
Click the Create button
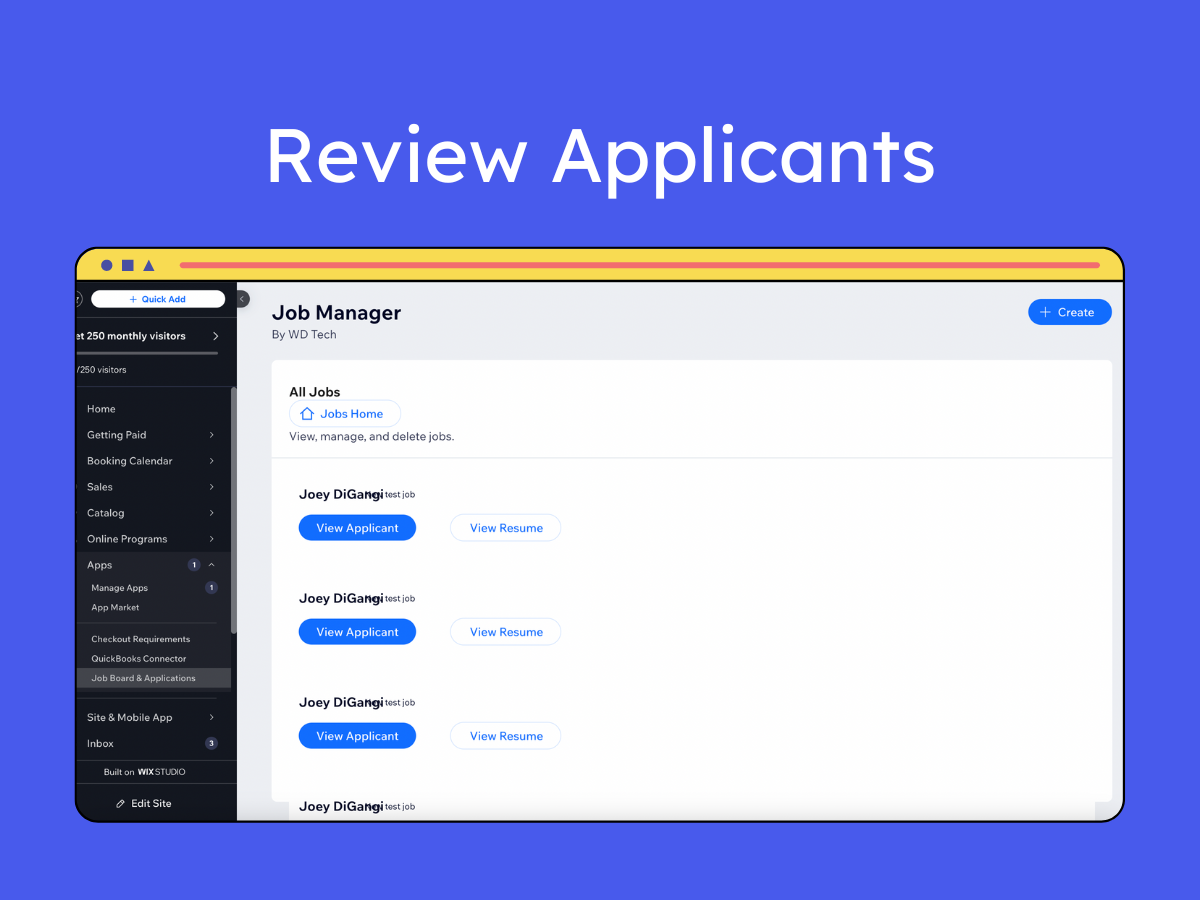tap(1070, 312)
